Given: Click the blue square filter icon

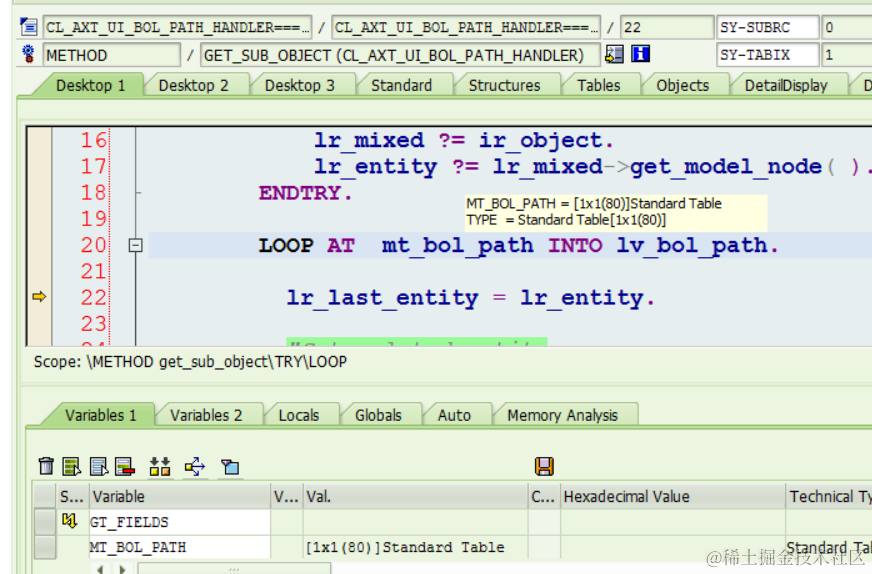Looking at the screenshot, I should [x=230, y=467].
